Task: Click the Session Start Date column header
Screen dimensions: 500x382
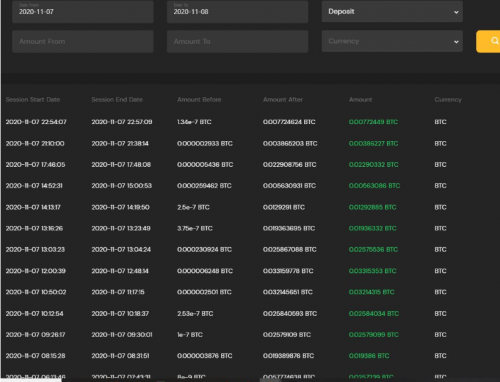Action: point(33,100)
